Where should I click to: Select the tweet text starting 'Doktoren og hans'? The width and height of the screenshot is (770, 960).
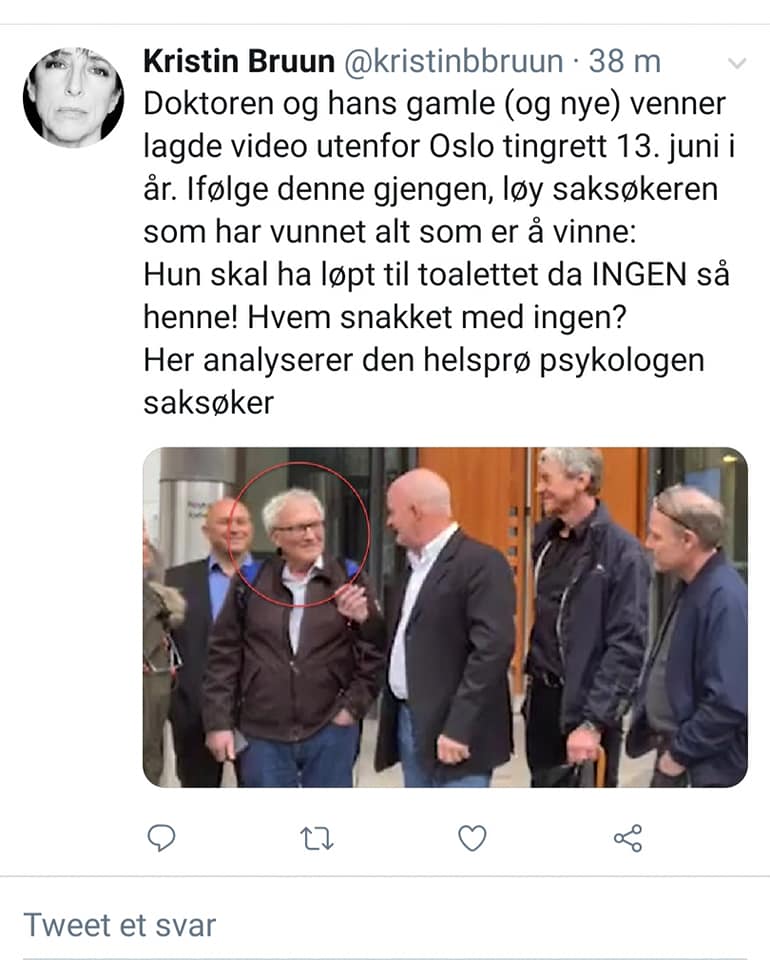click(x=438, y=253)
